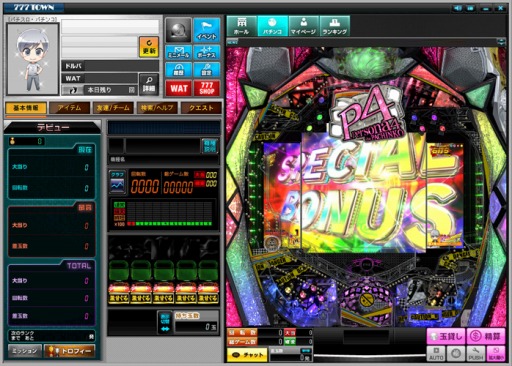Switch to the ホール tab

(241, 26)
